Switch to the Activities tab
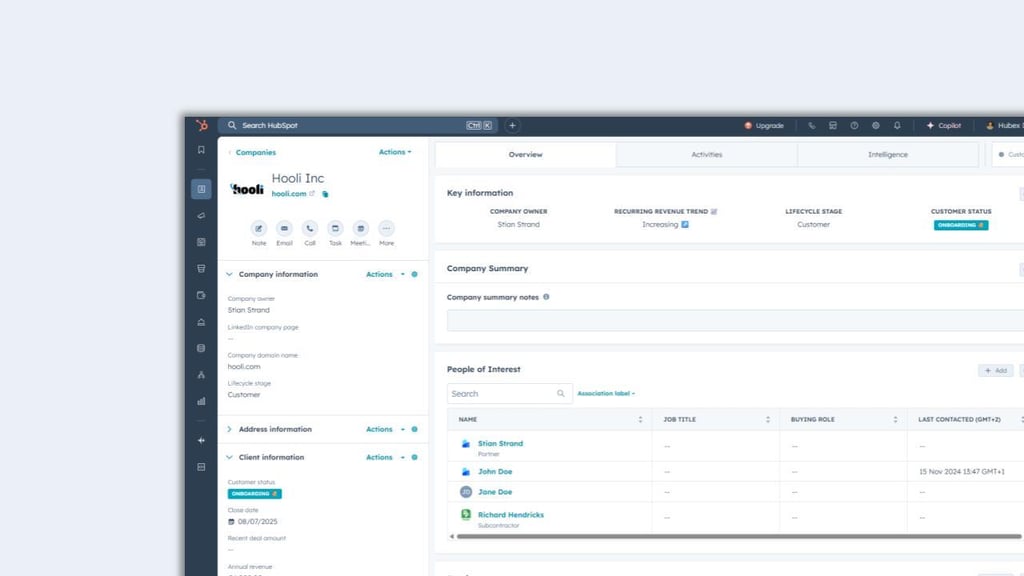Image resolution: width=1024 pixels, height=576 pixels. point(707,155)
